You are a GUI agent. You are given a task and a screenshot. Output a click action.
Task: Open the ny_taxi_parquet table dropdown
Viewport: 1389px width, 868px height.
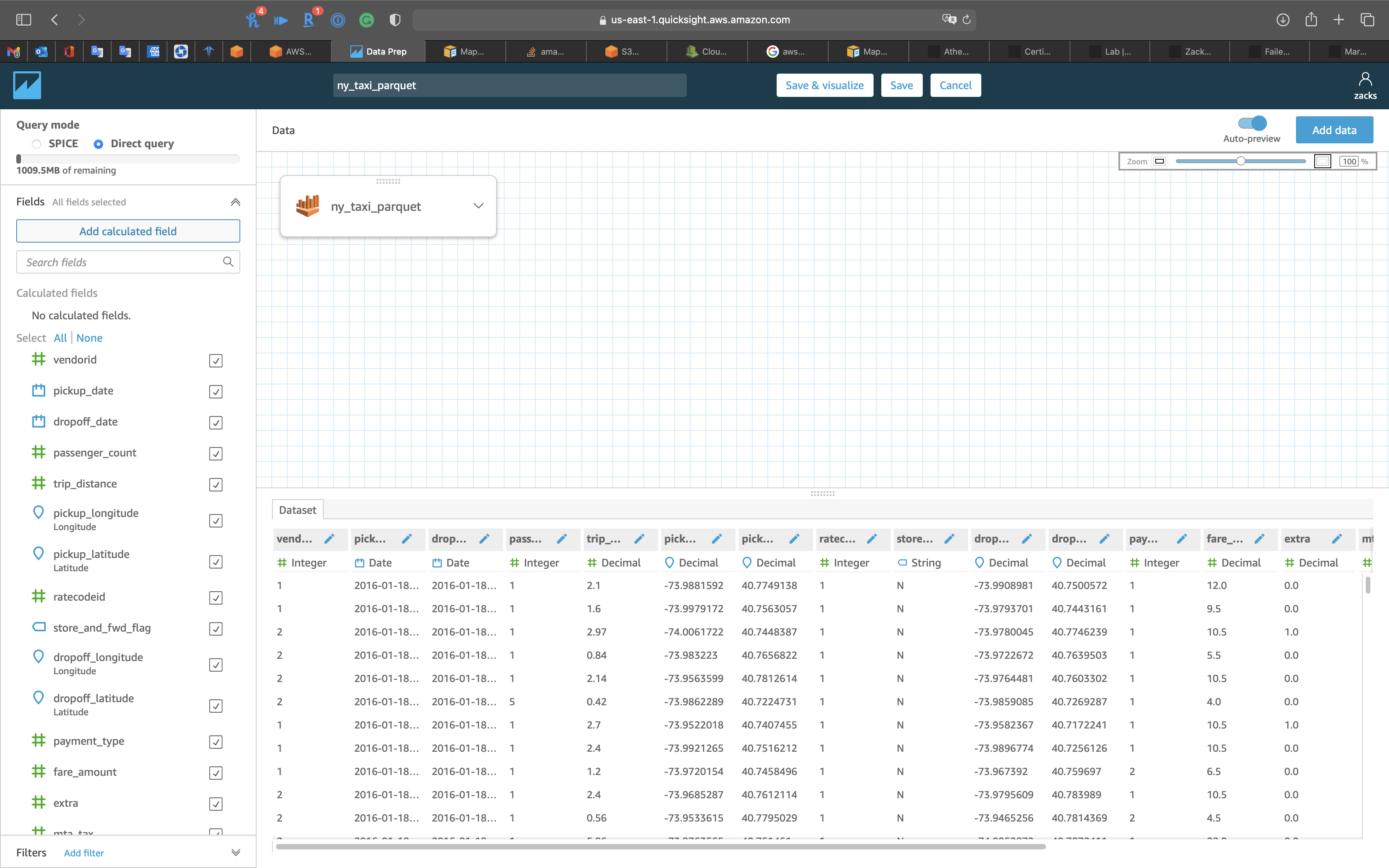point(478,206)
